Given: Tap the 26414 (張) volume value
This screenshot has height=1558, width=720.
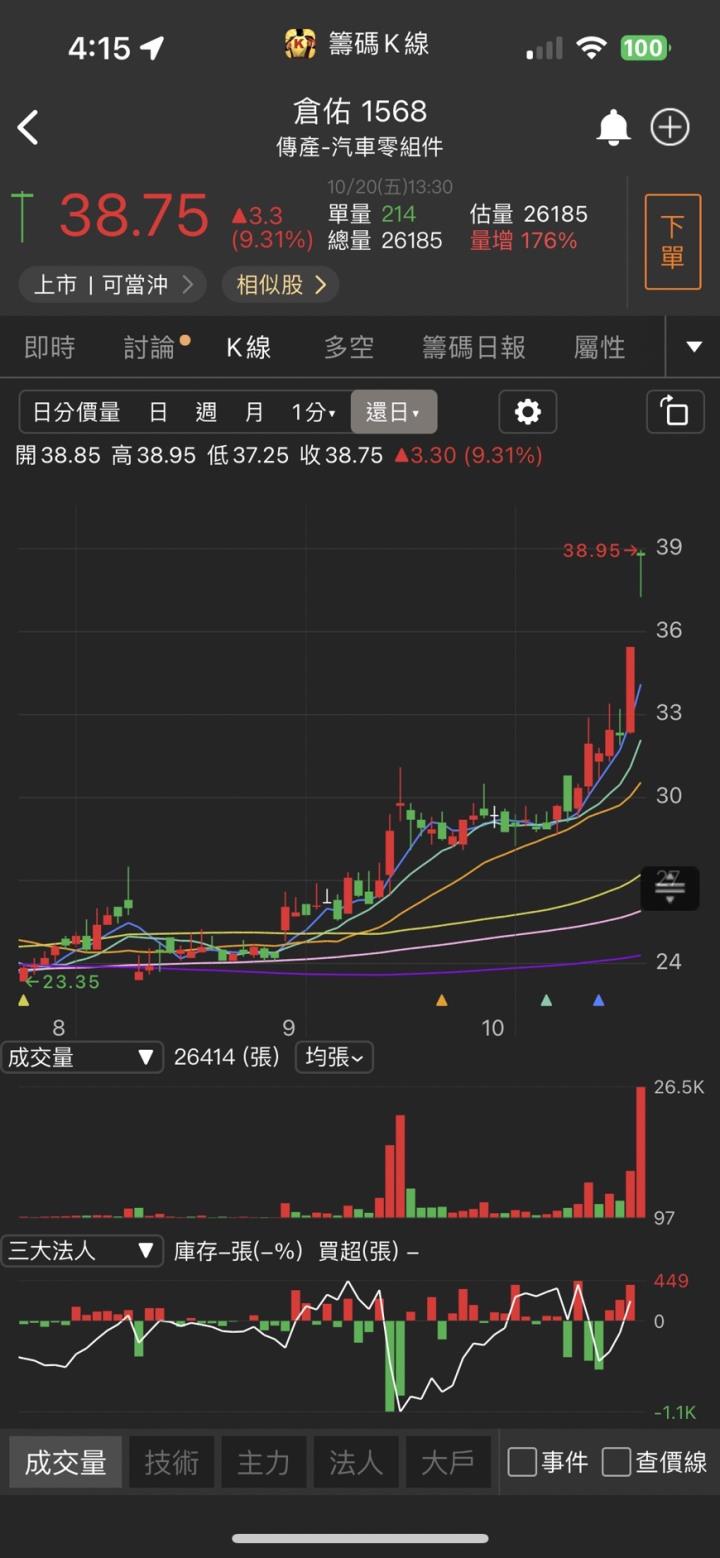Looking at the screenshot, I should pos(227,1057).
